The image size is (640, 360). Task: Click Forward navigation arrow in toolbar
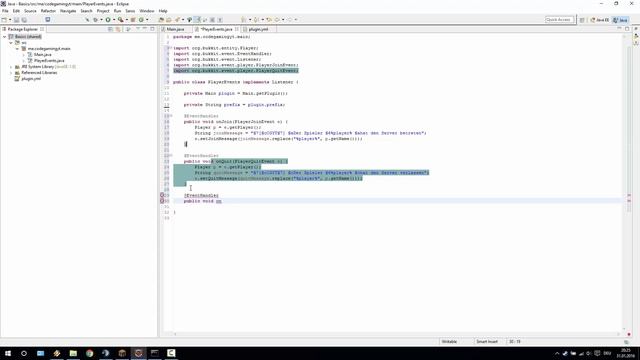[x=290, y=20]
